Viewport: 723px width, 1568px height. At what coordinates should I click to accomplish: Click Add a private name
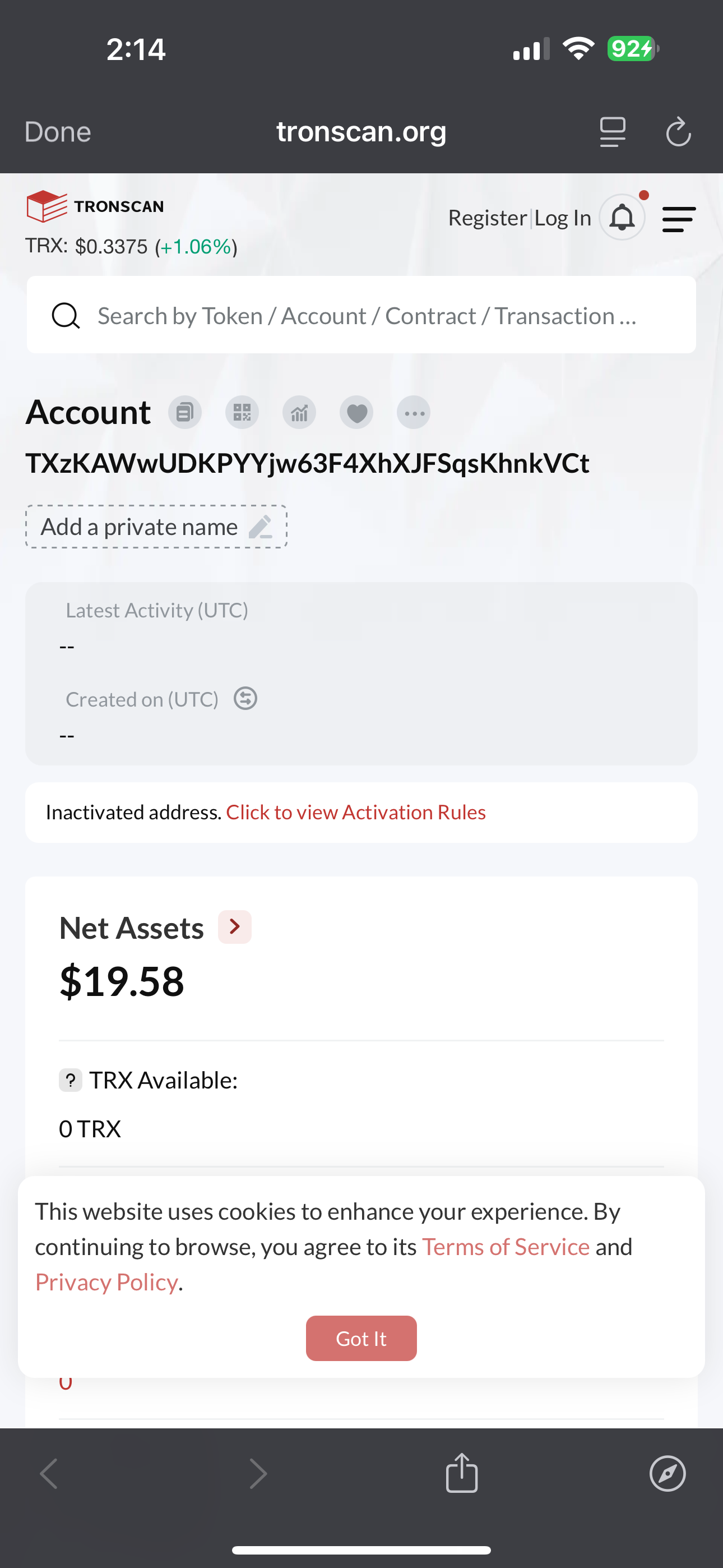click(156, 527)
